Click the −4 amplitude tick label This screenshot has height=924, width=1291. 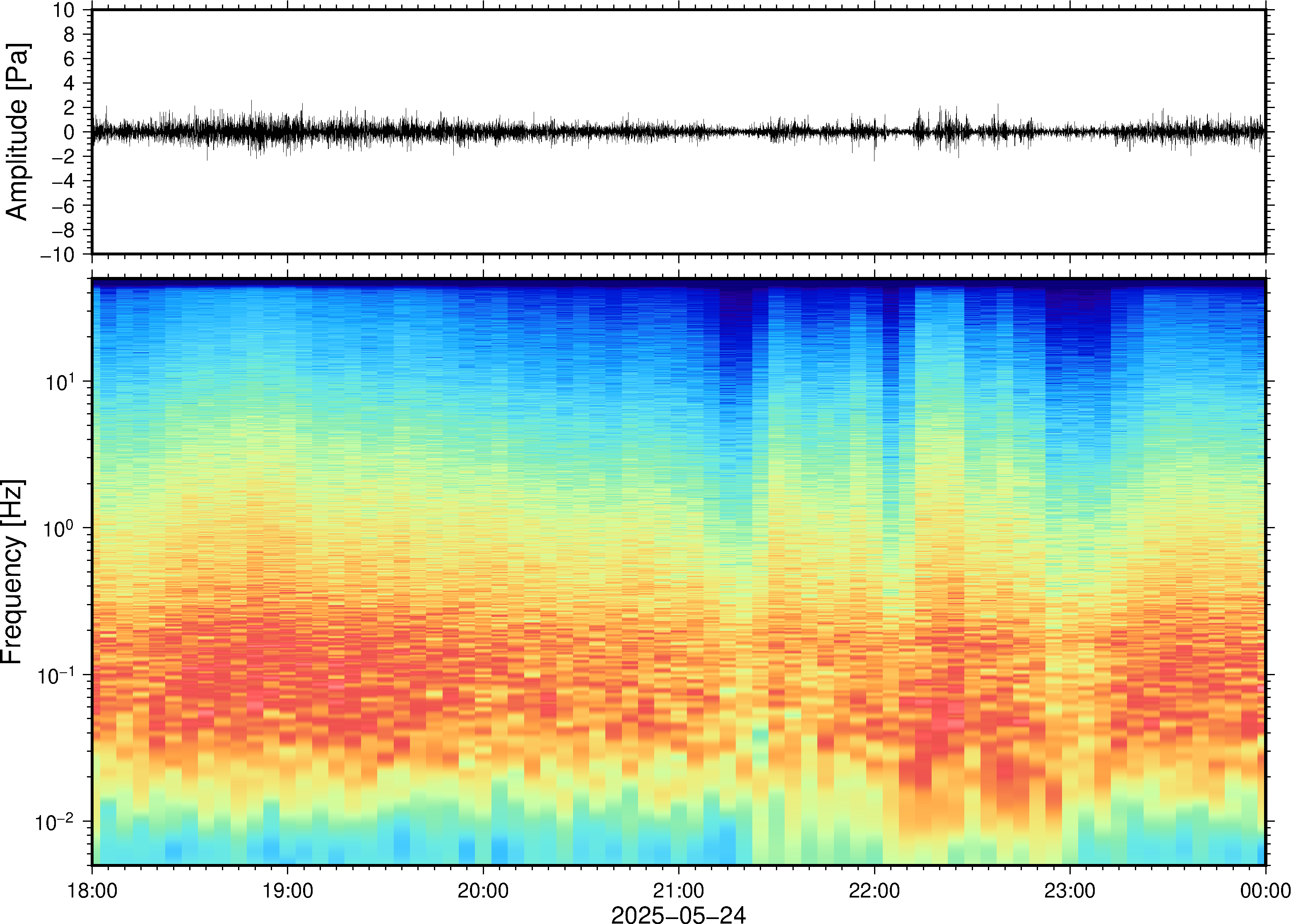pos(63,181)
